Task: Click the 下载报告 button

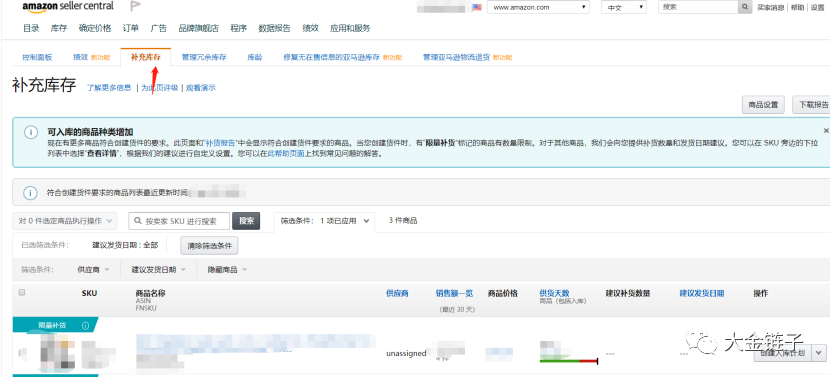Action: click(x=811, y=105)
